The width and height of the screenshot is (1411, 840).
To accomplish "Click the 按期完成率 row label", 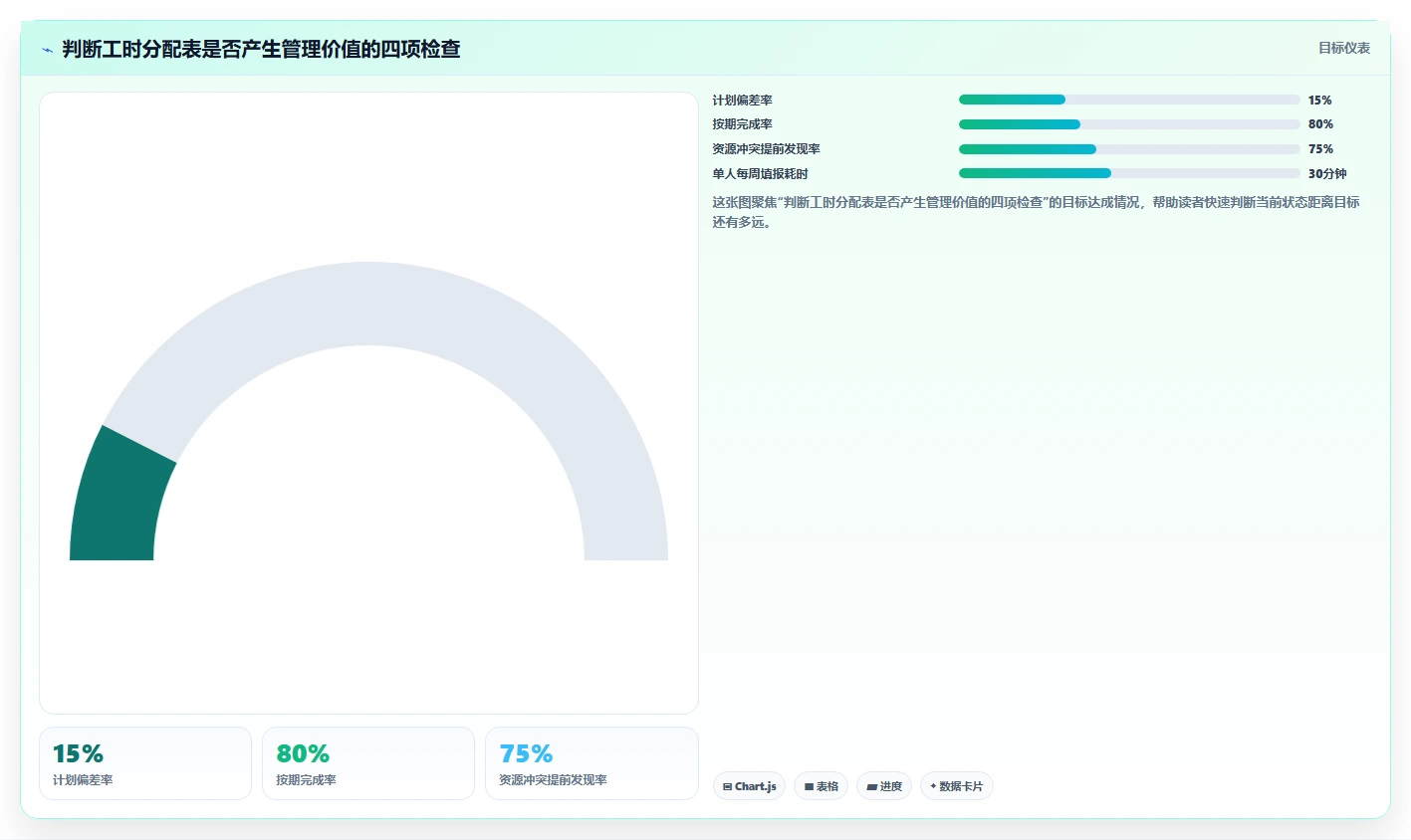I will [x=742, y=124].
